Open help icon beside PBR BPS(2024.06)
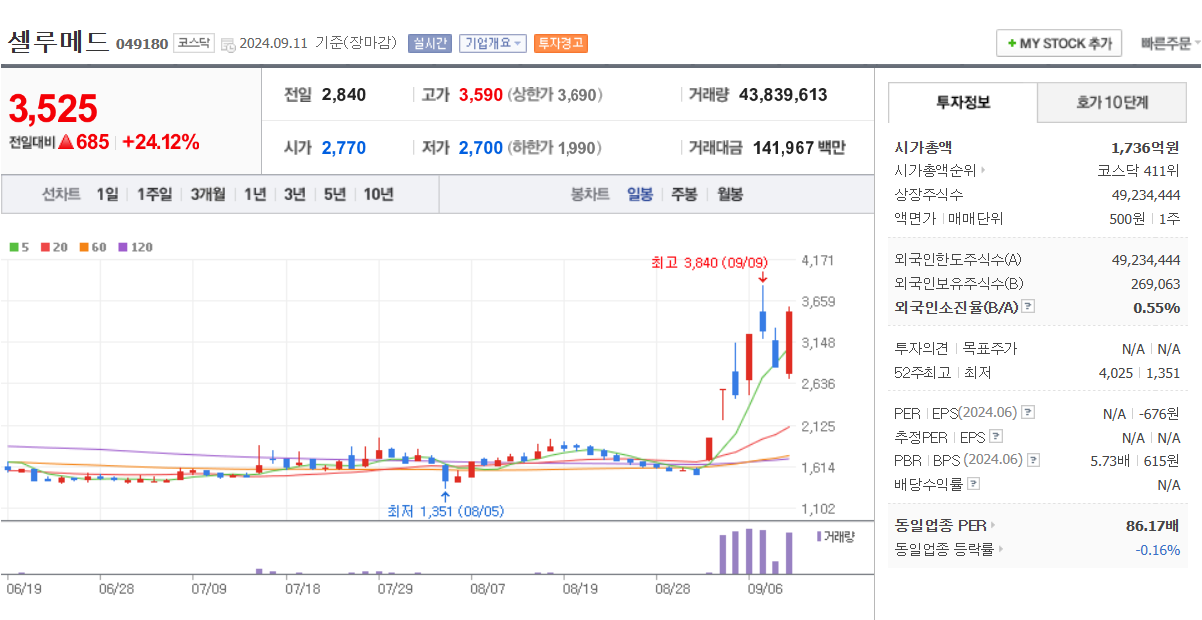Viewport: 1202px width, 620px height. tap(1033, 461)
